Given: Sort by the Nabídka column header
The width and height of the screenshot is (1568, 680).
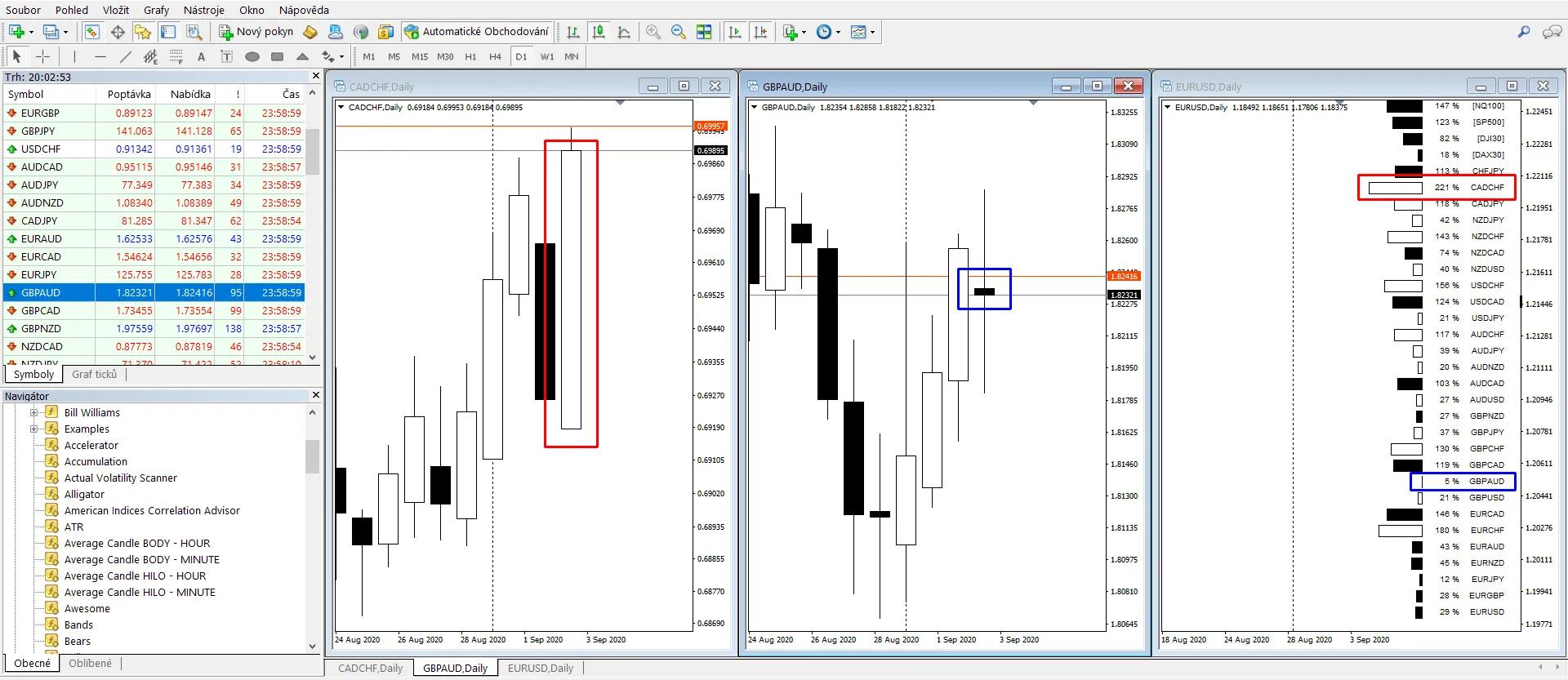Looking at the screenshot, I should tap(190, 95).
